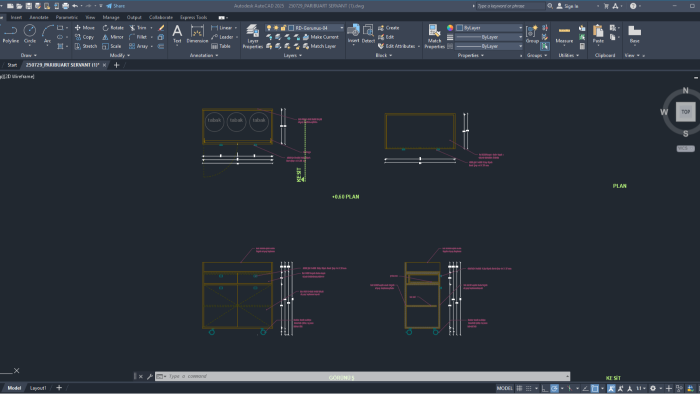Toggle MODEL space button in status bar
The width and height of the screenshot is (700, 394).
504,388
